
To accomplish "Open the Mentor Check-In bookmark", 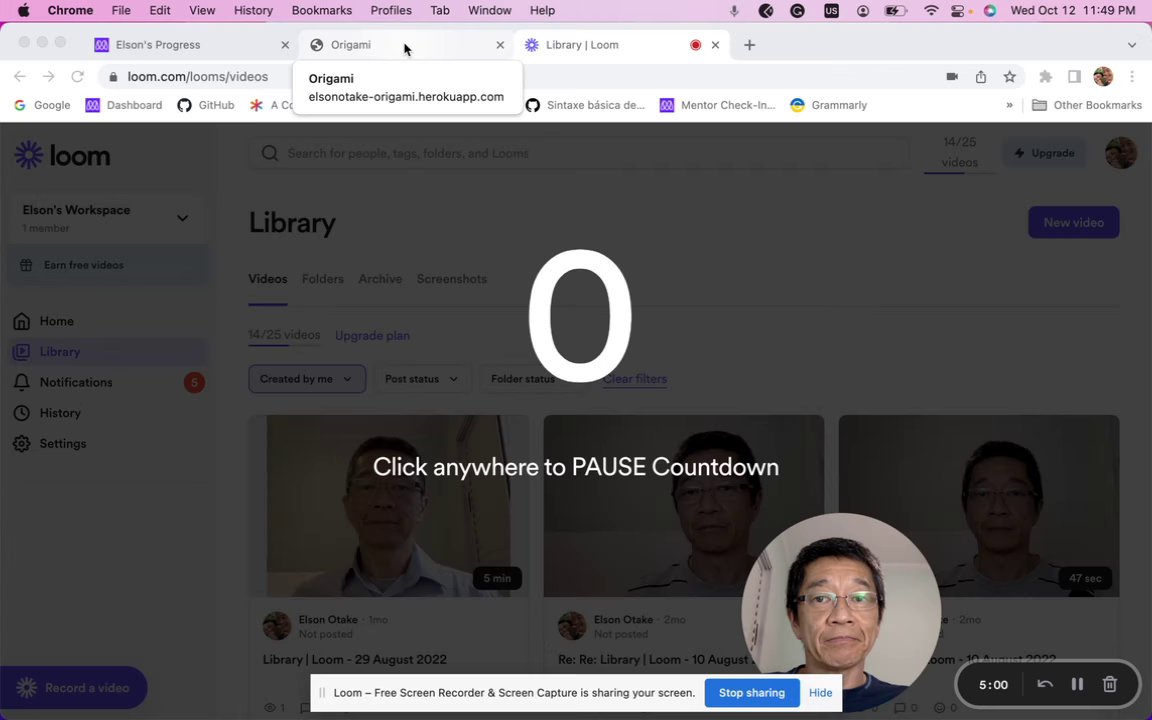I will (718, 105).
